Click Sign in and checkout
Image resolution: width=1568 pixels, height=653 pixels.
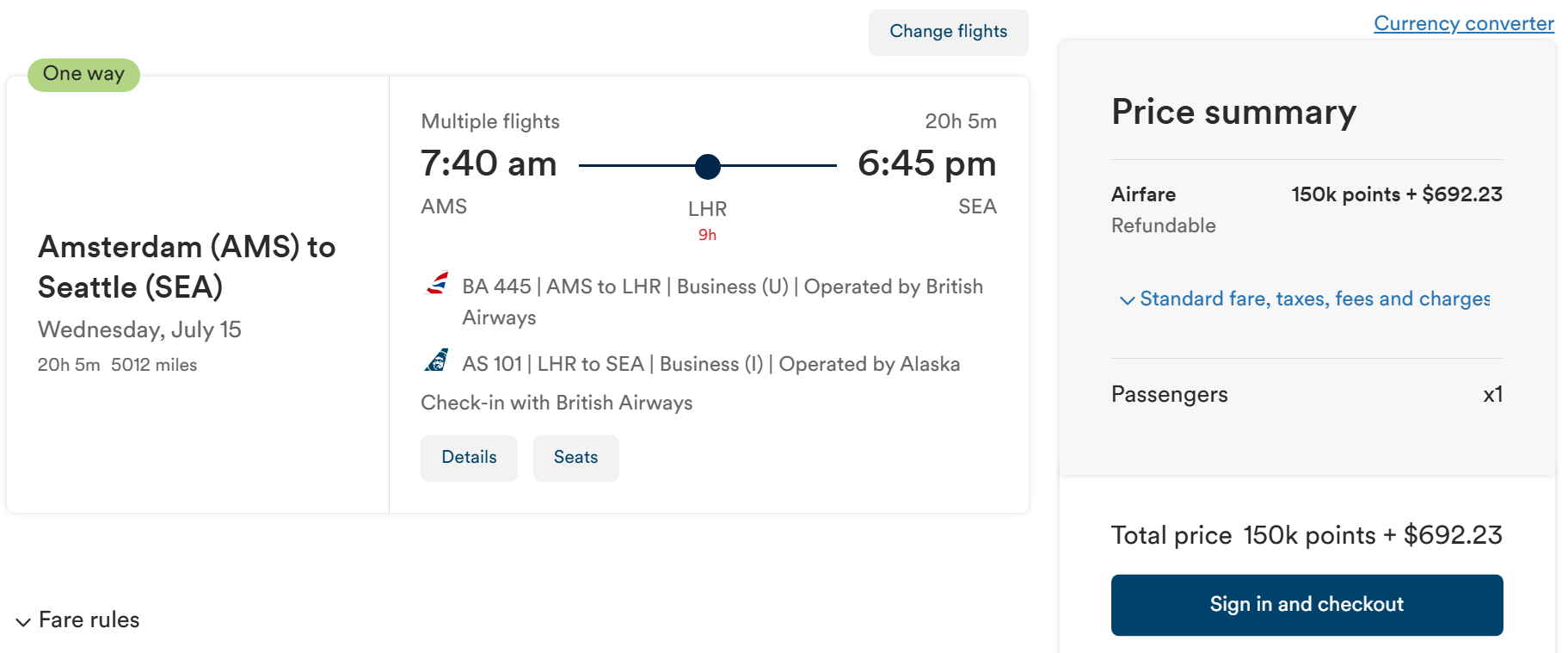pos(1306,605)
